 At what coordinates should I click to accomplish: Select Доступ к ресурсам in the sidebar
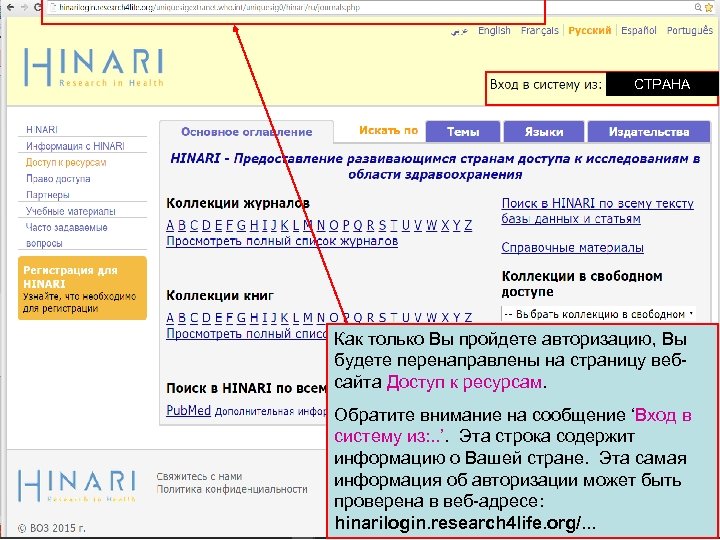pos(66,162)
